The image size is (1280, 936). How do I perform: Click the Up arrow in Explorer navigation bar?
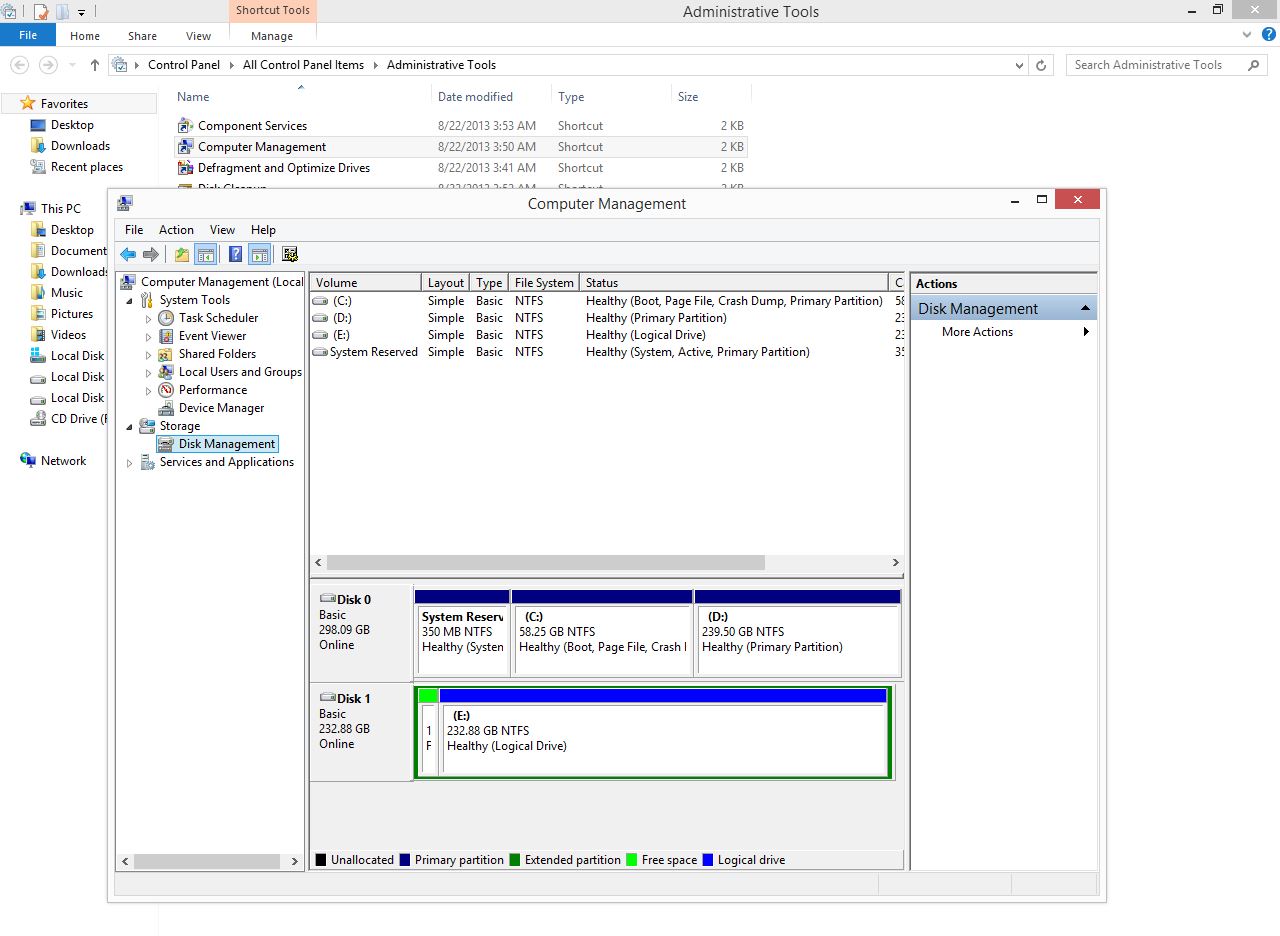(x=95, y=65)
